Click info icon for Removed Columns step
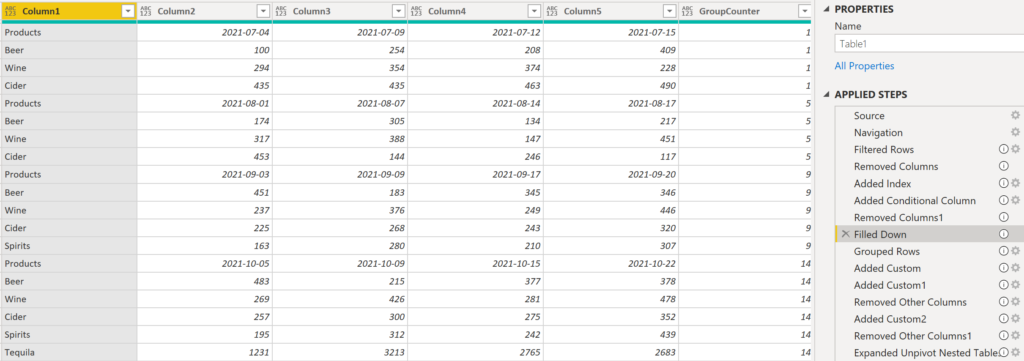1024x361 pixels. (x=1004, y=166)
